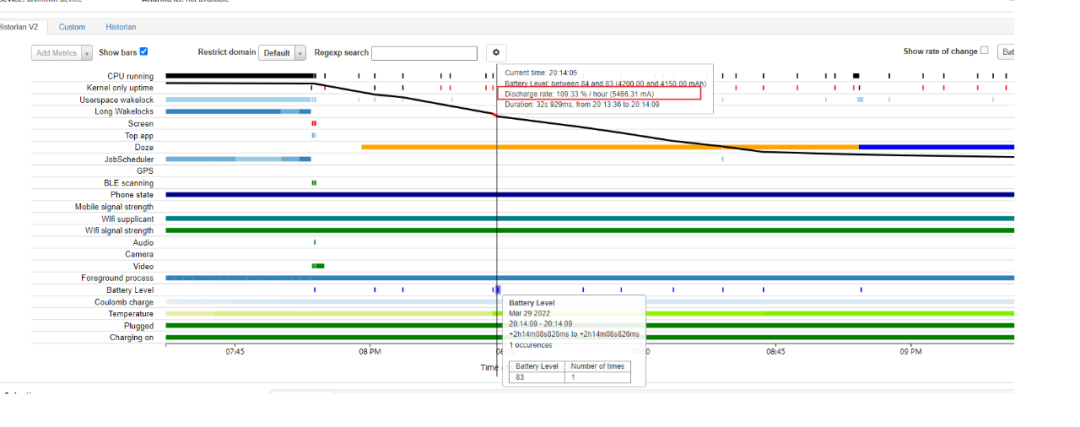1080x427 pixels.
Task: Select the Userspace wakelock label
Action: (x=116, y=100)
